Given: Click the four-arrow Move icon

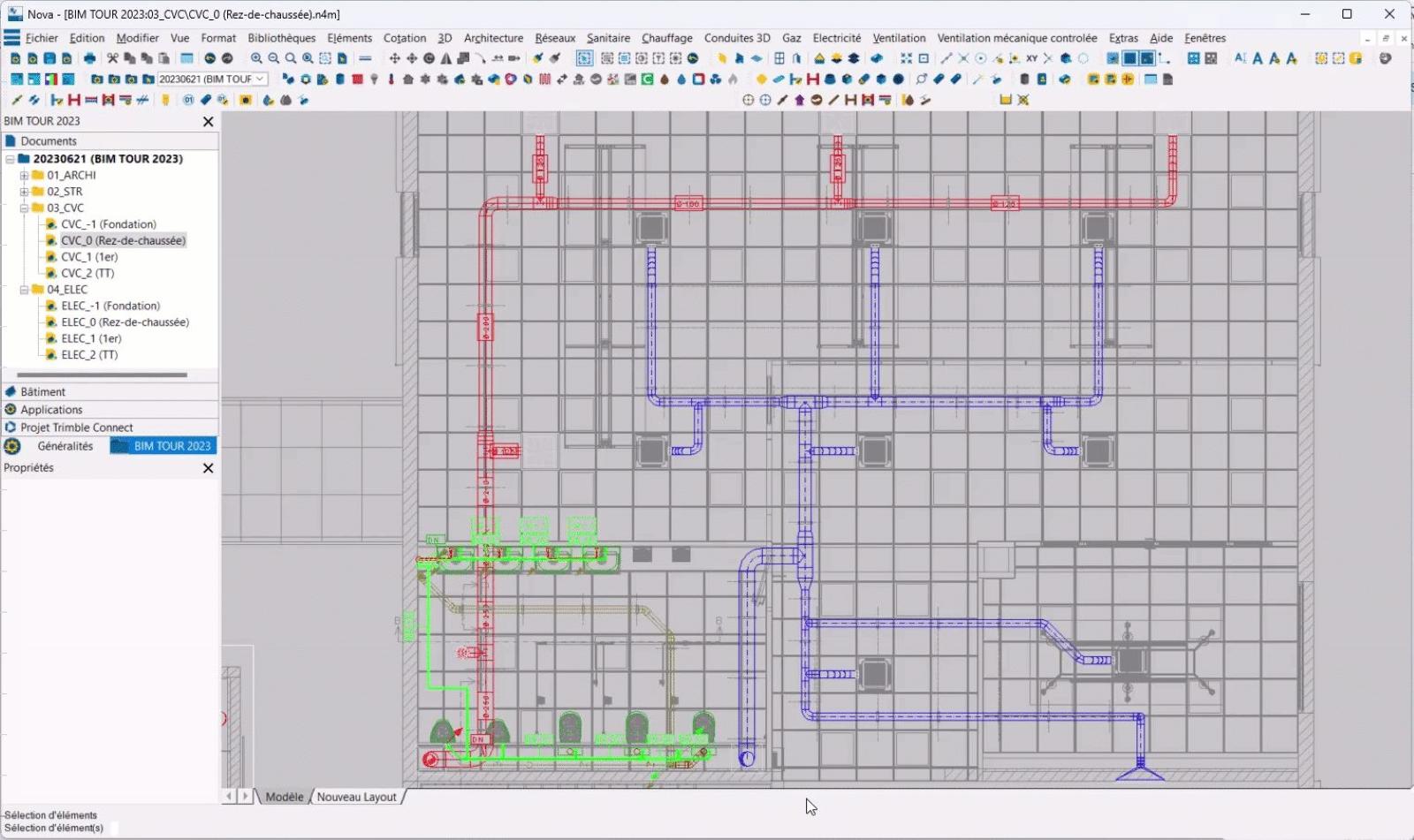Looking at the screenshot, I should [x=394, y=58].
